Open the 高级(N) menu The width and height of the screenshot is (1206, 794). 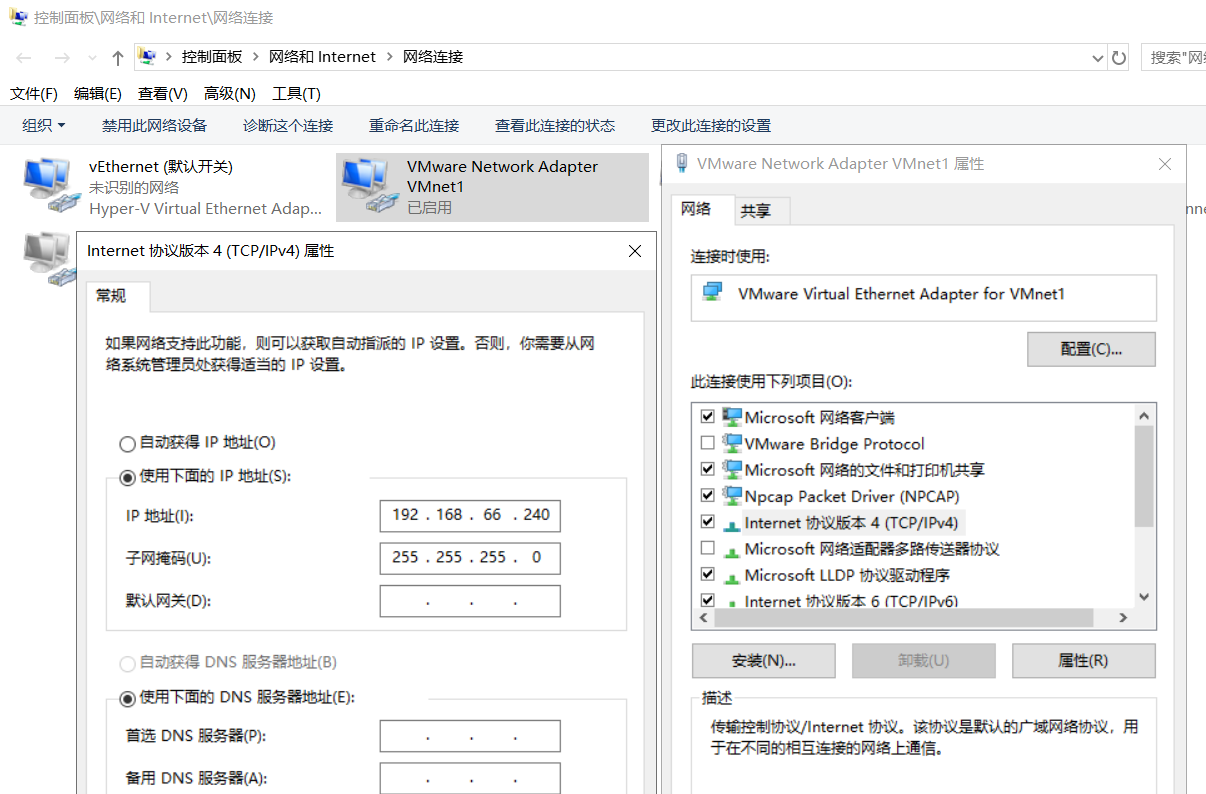tap(230, 94)
